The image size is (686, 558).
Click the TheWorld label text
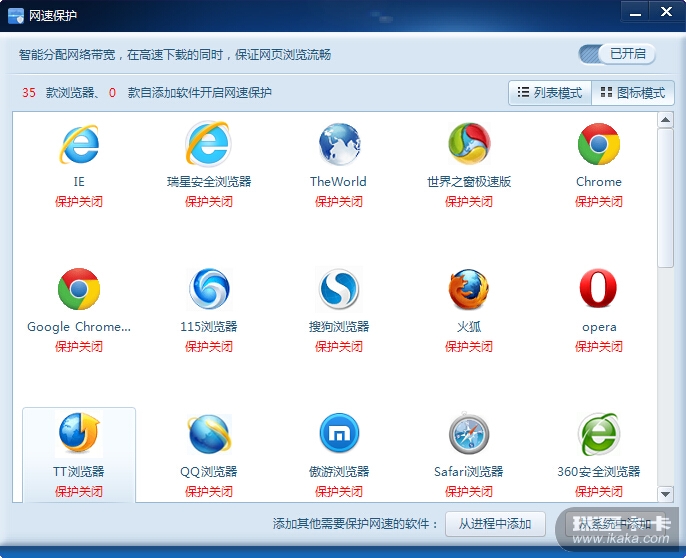pyautogui.click(x=338, y=182)
